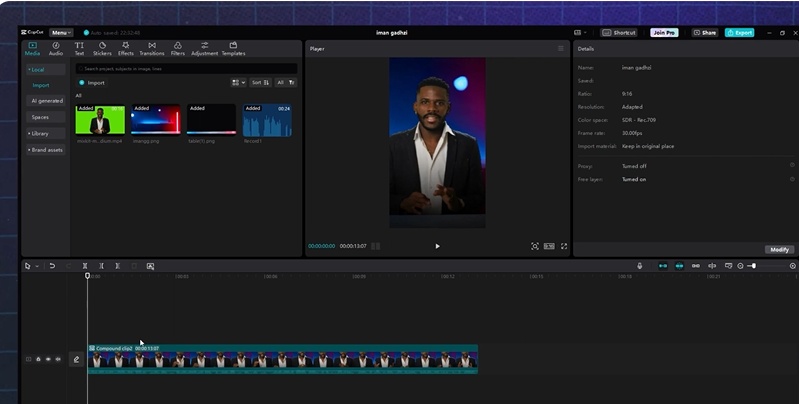
Task: Toggle the preview axis icon
Action: [x=712, y=266]
